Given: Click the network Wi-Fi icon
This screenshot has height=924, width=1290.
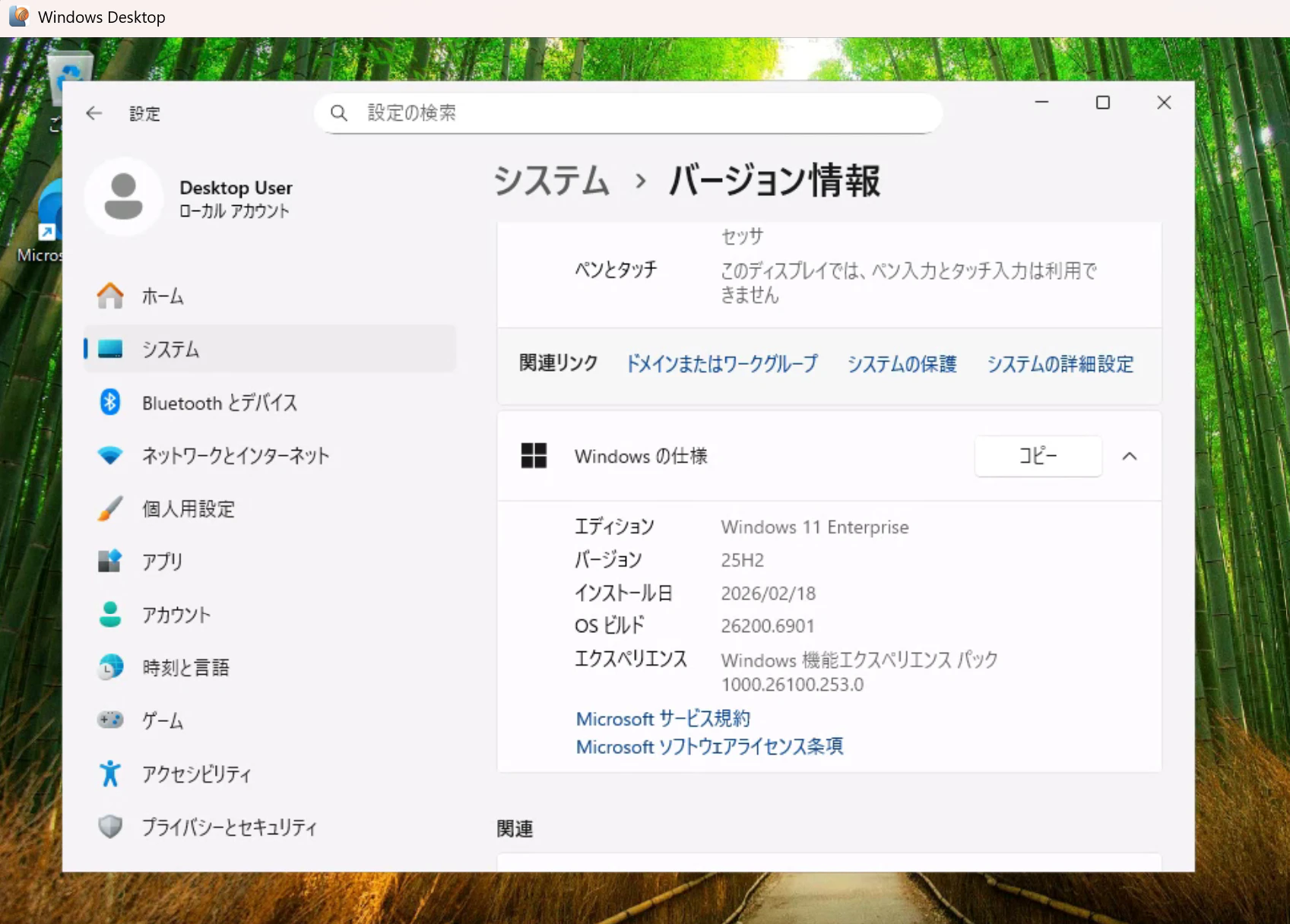Looking at the screenshot, I should [110, 455].
